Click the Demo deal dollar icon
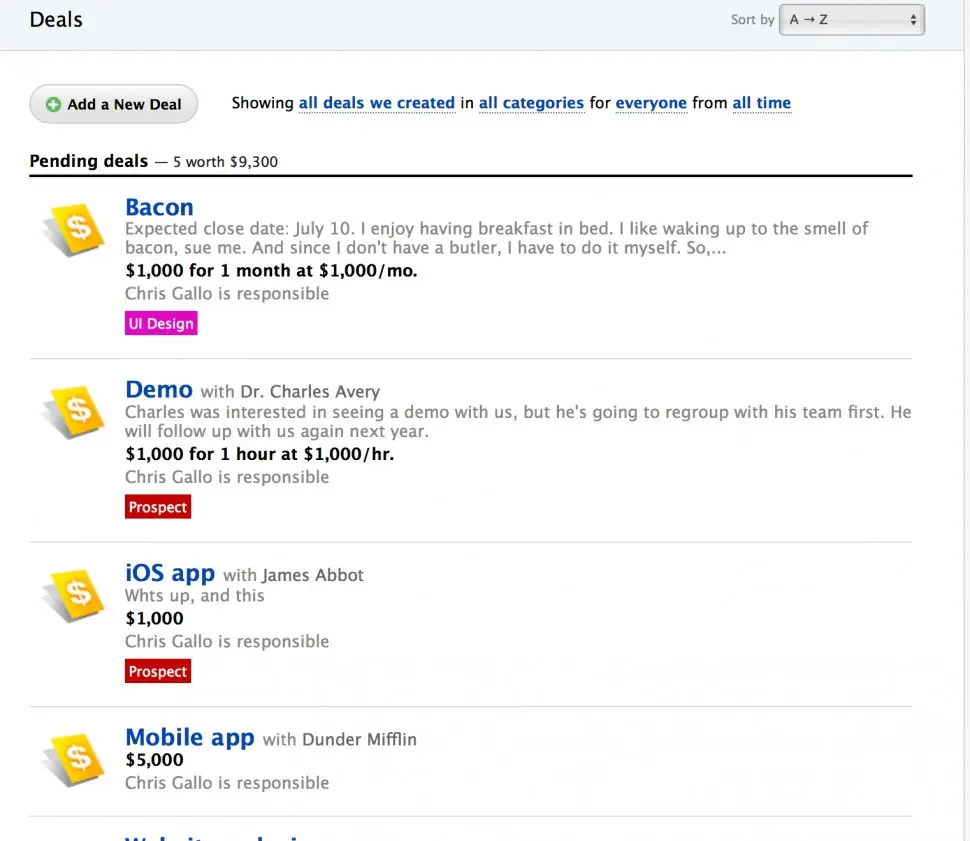Image resolution: width=970 pixels, height=841 pixels. coord(74,410)
